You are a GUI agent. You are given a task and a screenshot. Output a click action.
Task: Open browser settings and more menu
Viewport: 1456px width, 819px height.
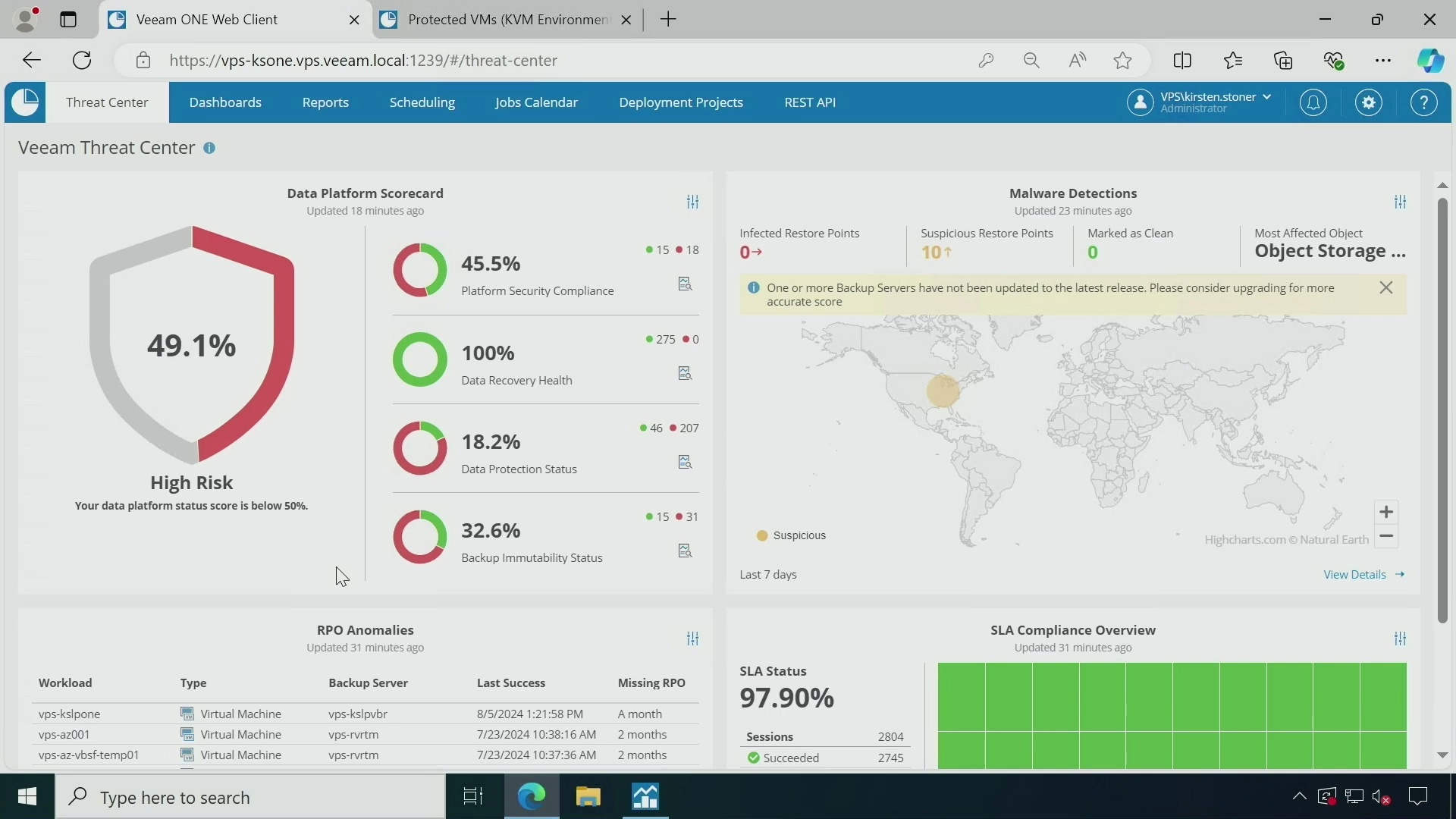pos(1383,61)
